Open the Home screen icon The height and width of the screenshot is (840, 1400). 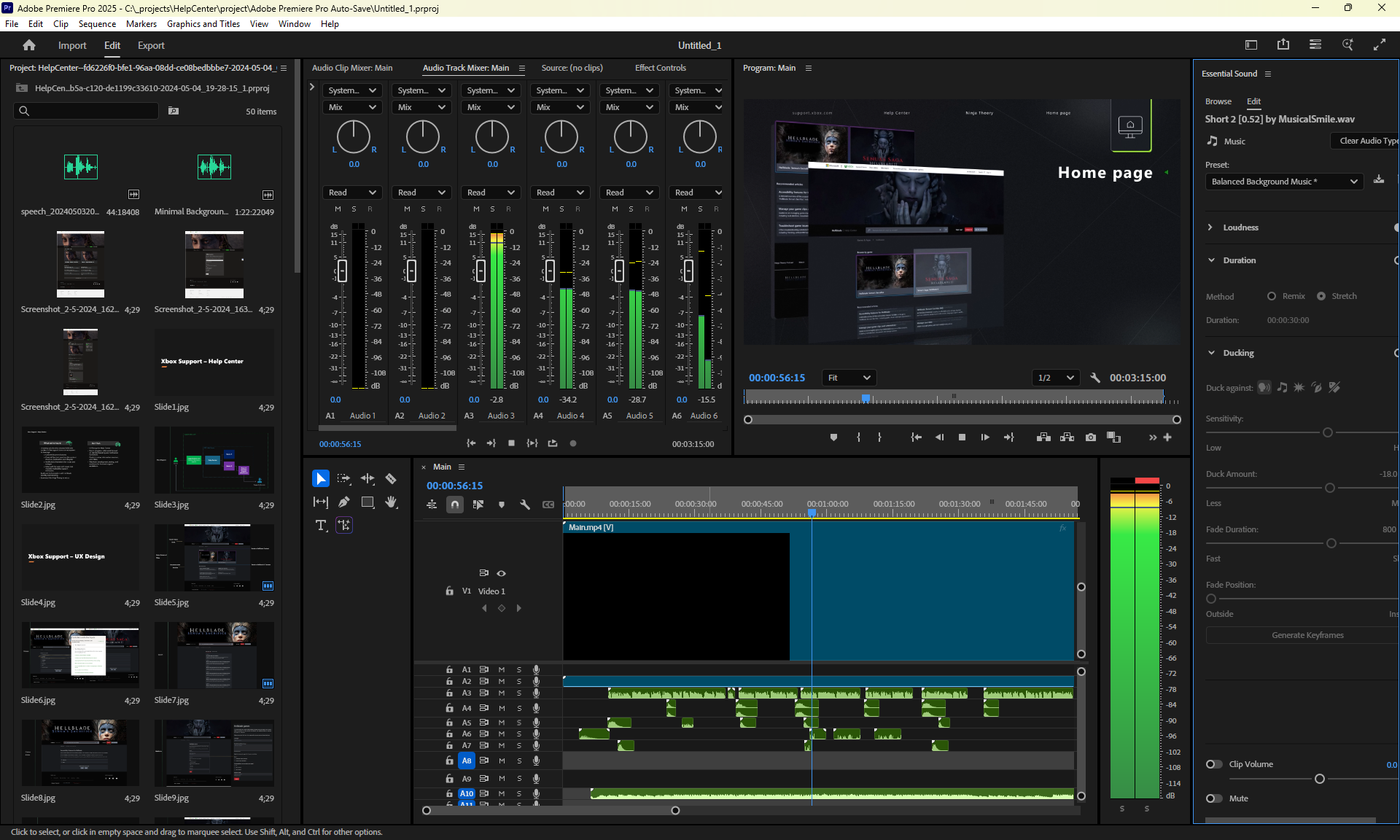point(29,45)
